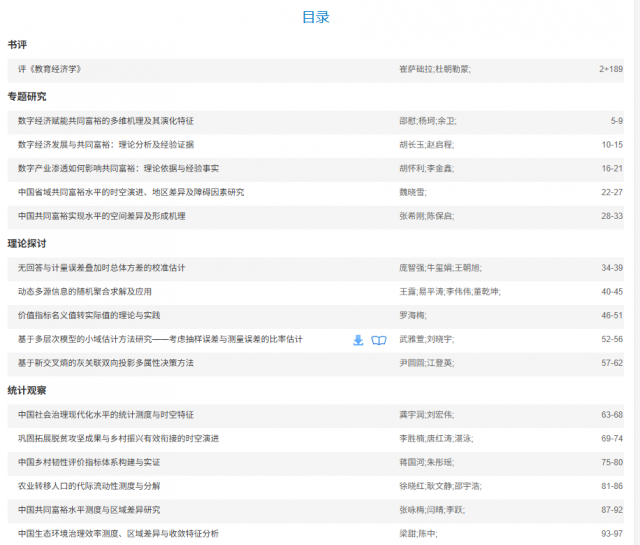Screen dimensions: 640x545
Task: Open 中国共同富裕实现水平的空间差异及形成机理
Action: pos(102,216)
